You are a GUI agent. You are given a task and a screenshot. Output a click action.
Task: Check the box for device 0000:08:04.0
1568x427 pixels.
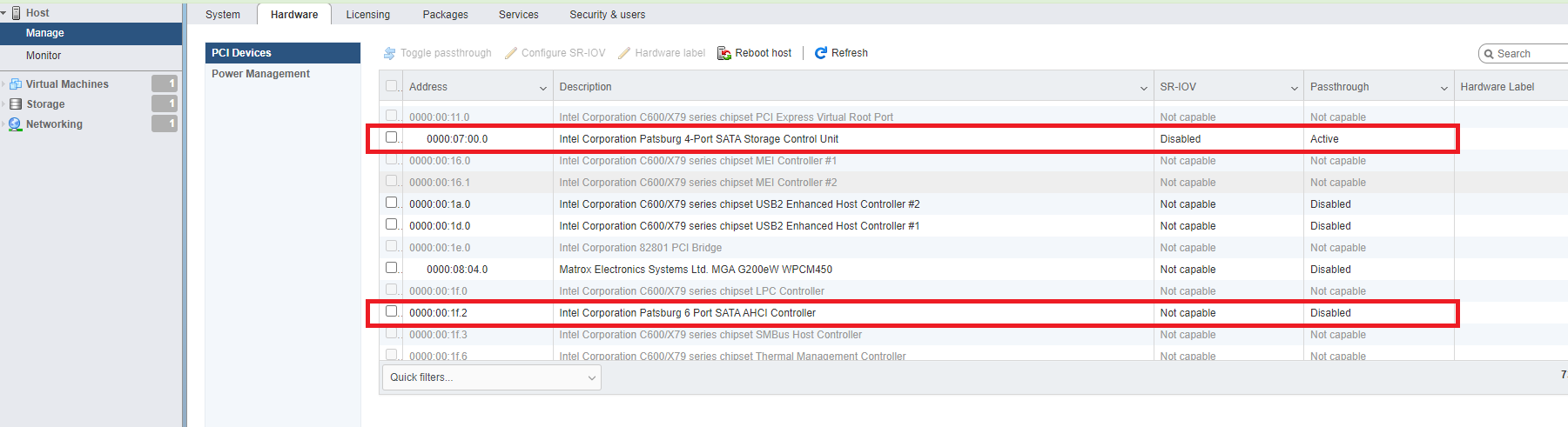click(392, 268)
